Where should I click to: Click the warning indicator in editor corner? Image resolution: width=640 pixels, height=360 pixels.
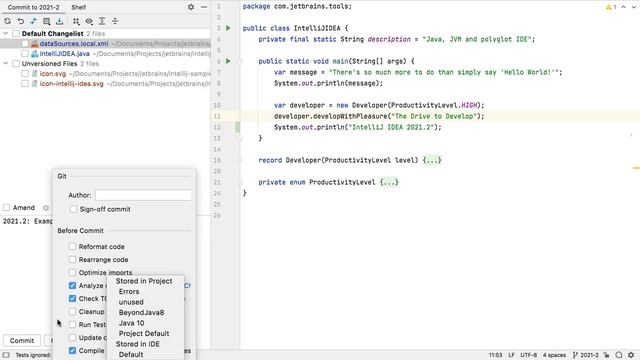click(611, 7)
